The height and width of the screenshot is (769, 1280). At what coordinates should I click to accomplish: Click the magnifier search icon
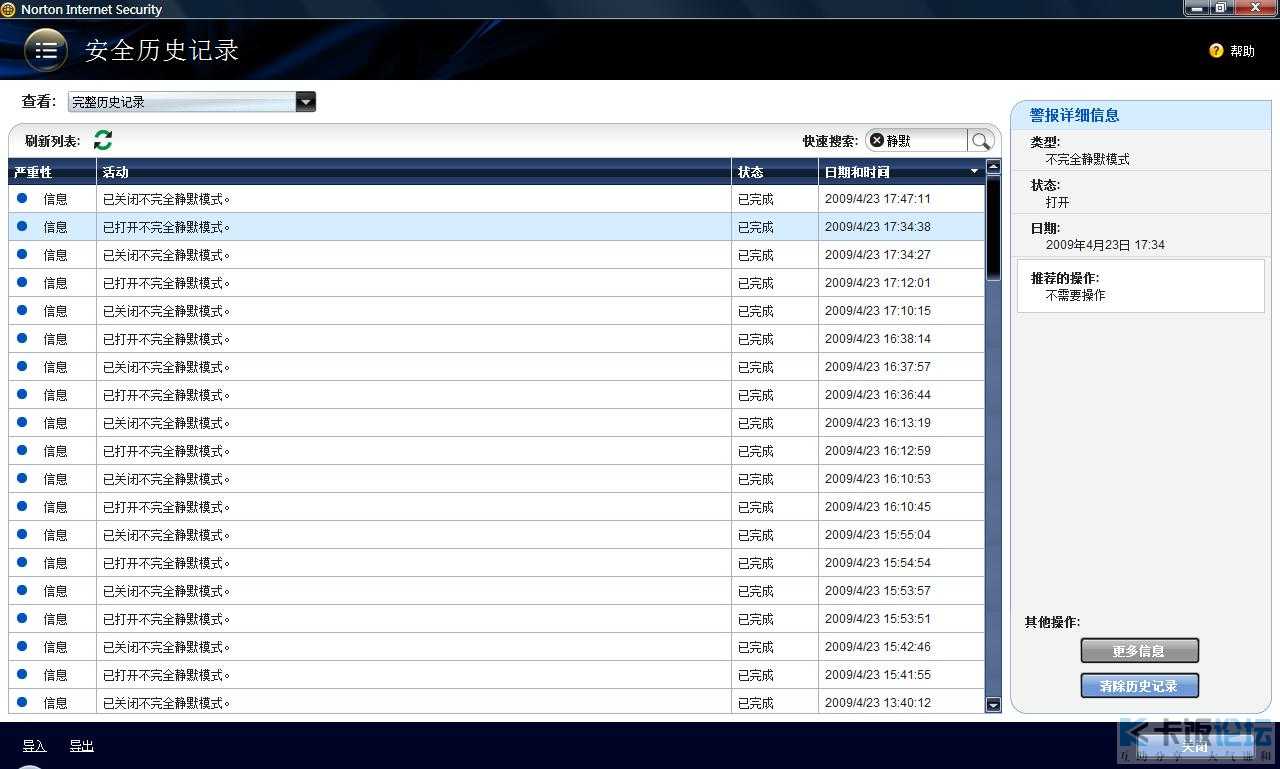981,141
